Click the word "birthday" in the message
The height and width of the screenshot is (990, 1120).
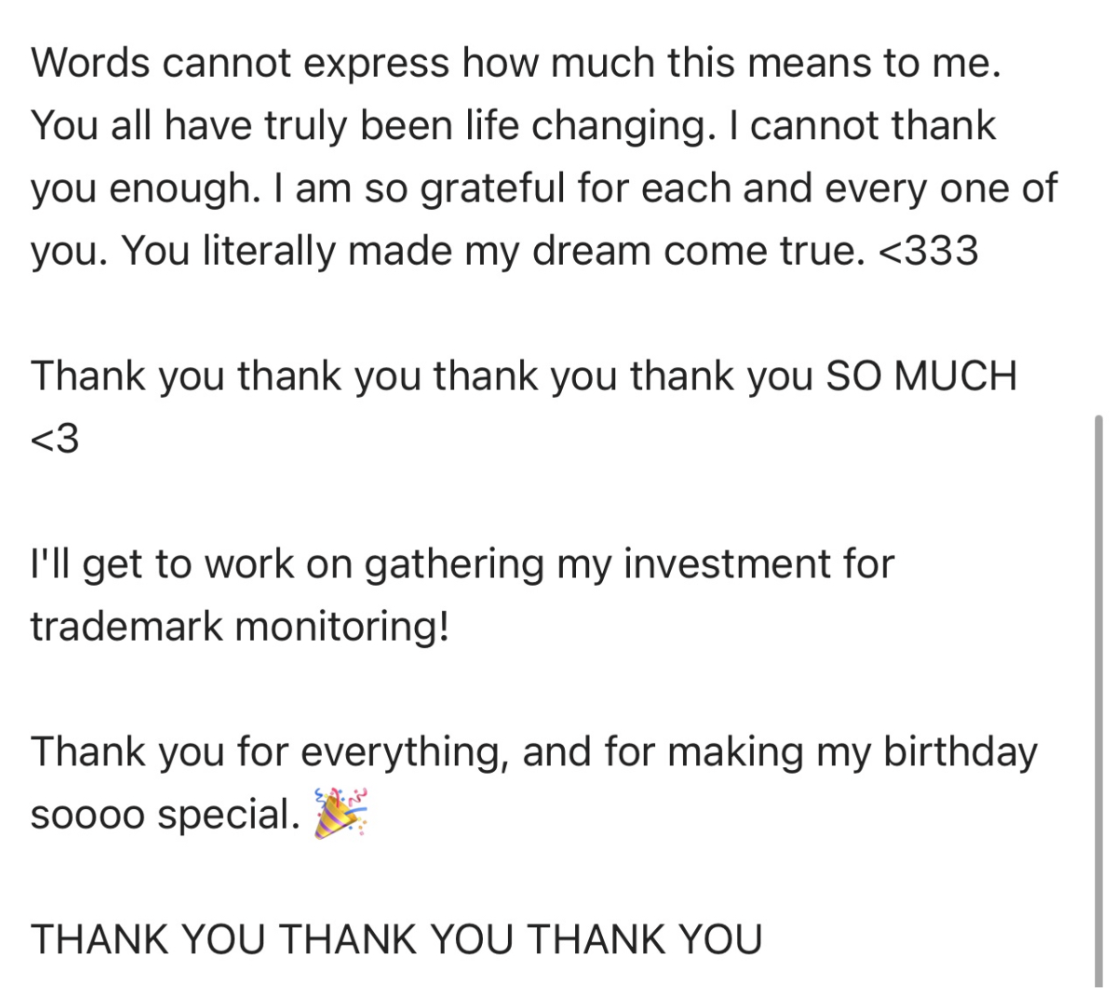tap(960, 752)
